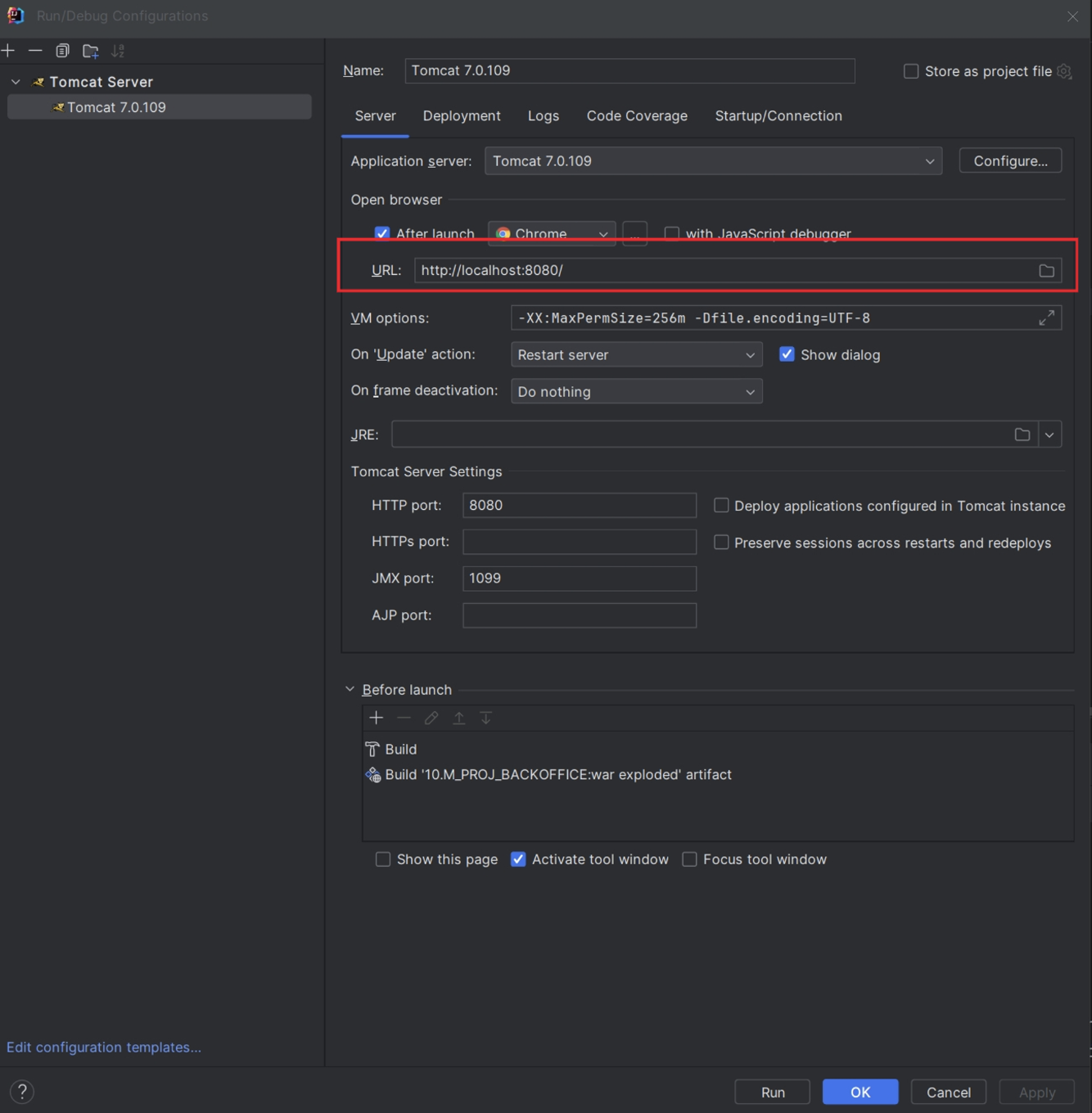Click the HTTP port field
Viewport: 1092px width, 1113px height.
(x=580, y=505)
